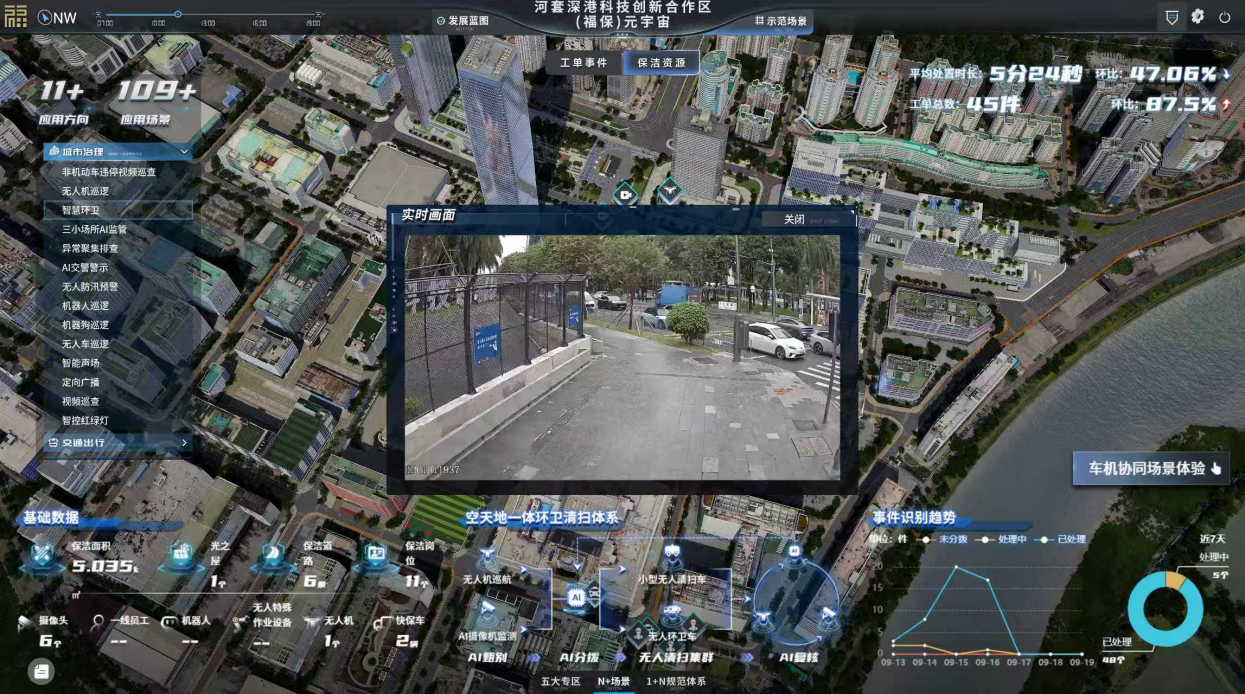This screenshot has height=694, width=1245.
Task: Click the shield icon in top bar
Action: [1171, 17]
